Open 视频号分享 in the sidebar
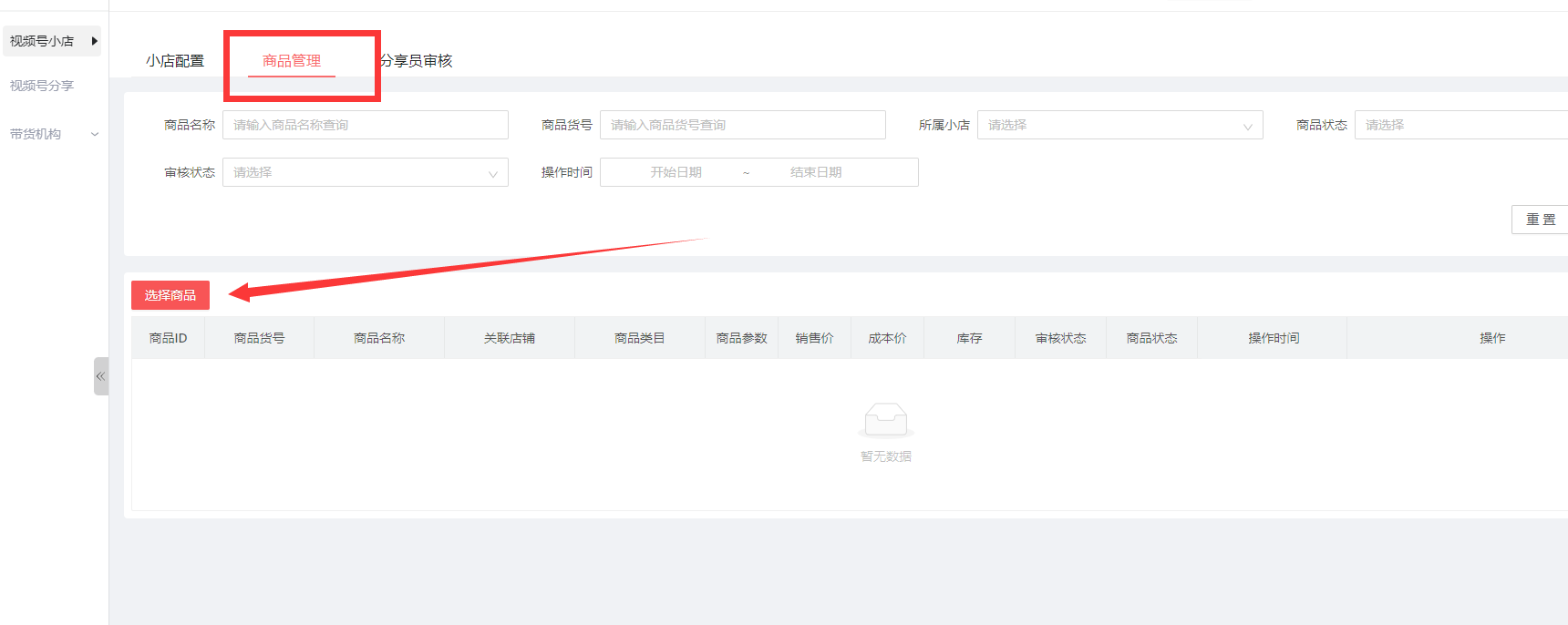1568x625 pixels. (x=42, y=86)
